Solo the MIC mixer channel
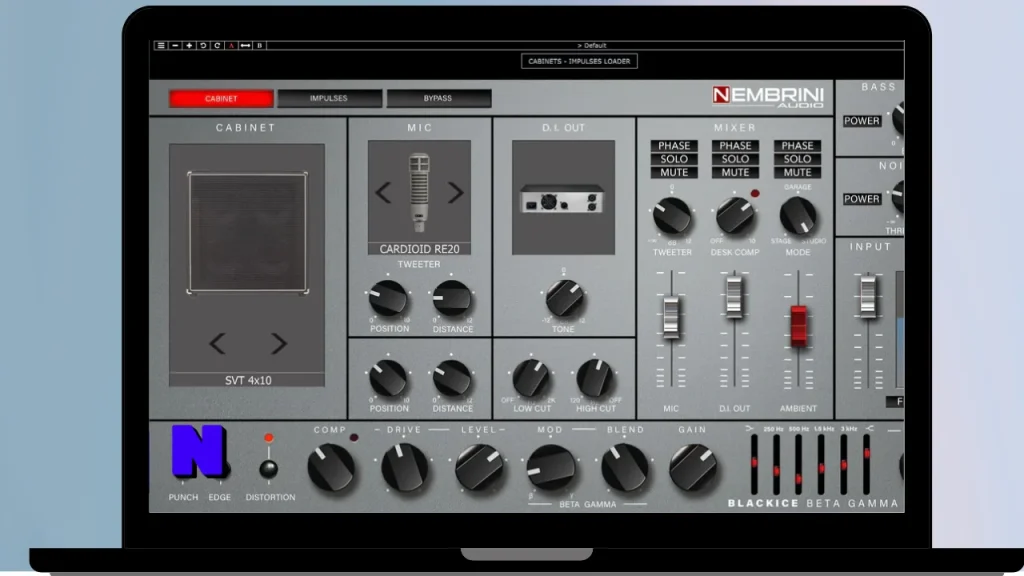Viewport: 1024px width, 576px height. point(674,159)
